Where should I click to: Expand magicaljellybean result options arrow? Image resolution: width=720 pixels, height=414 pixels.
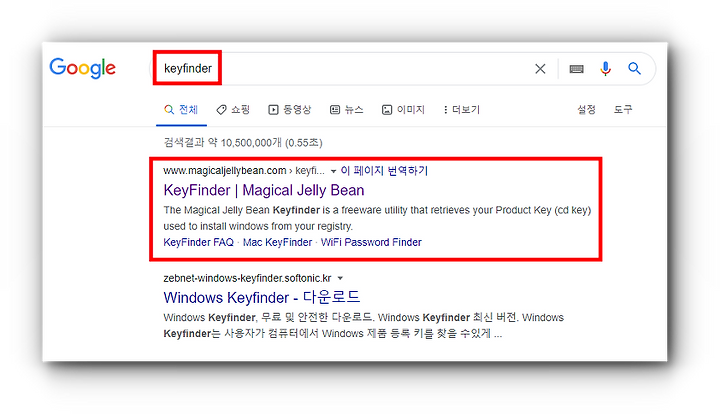tap(333, 171)
